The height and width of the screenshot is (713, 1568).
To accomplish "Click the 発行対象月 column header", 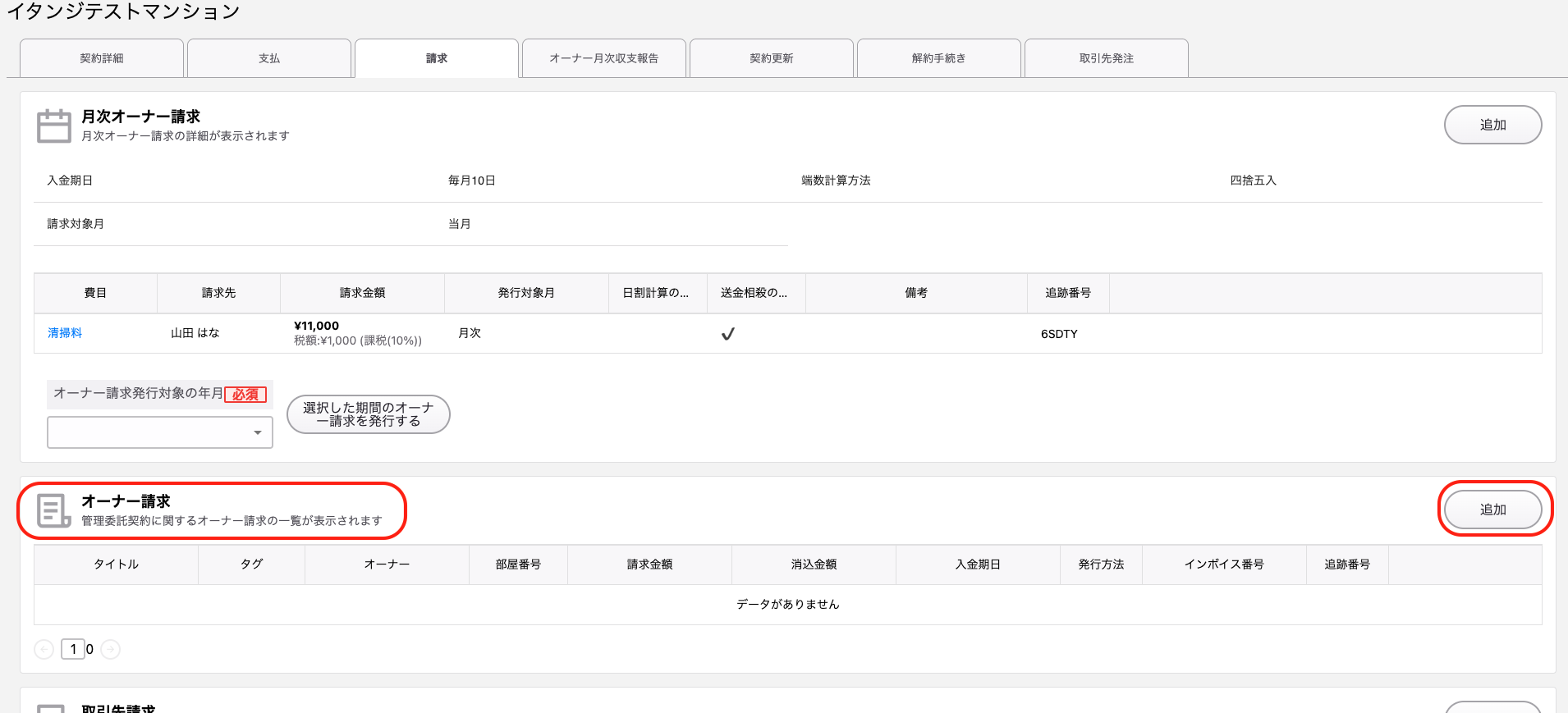I will [x=526, y=293].
